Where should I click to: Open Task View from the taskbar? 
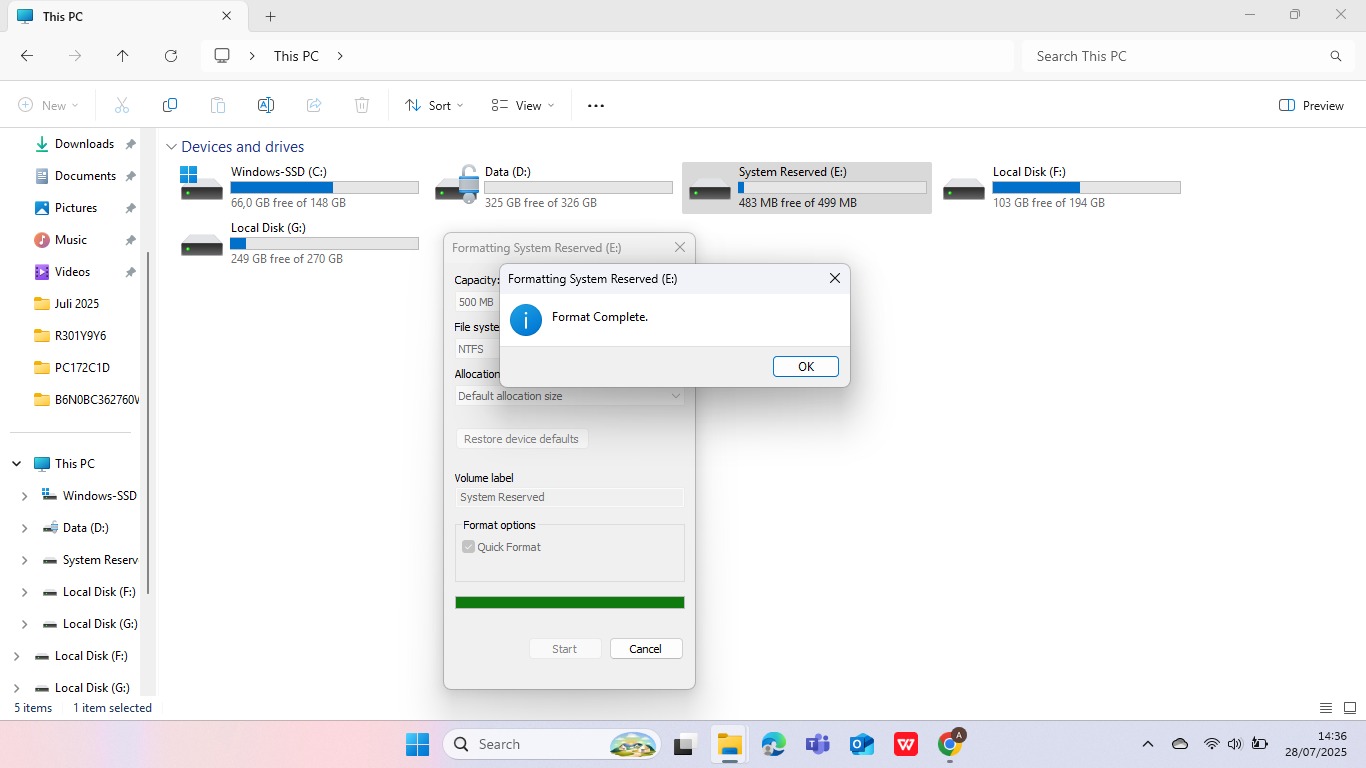[x=685, y=744]
